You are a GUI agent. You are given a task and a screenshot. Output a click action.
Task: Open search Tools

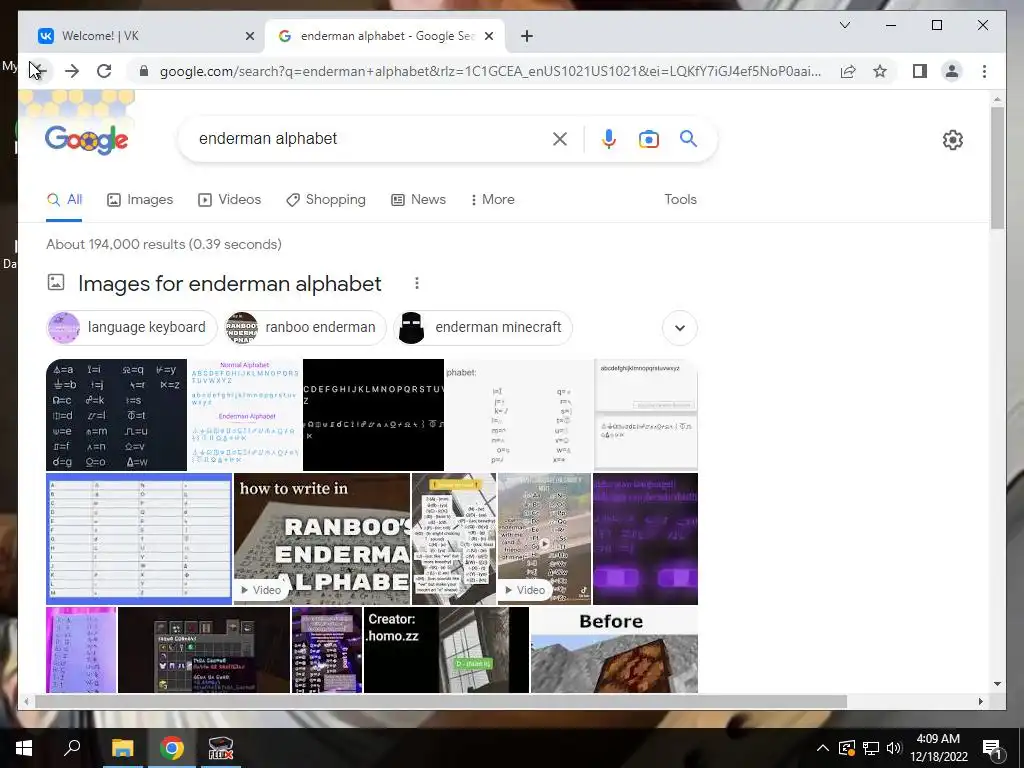point(680,200)
